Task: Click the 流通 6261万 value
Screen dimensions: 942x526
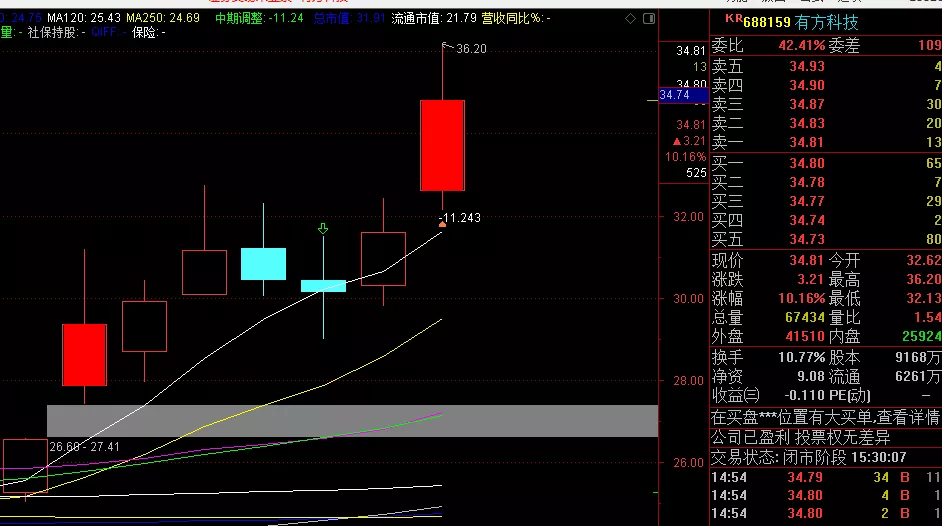Action: pyautogui.click(x=918, y=377)
